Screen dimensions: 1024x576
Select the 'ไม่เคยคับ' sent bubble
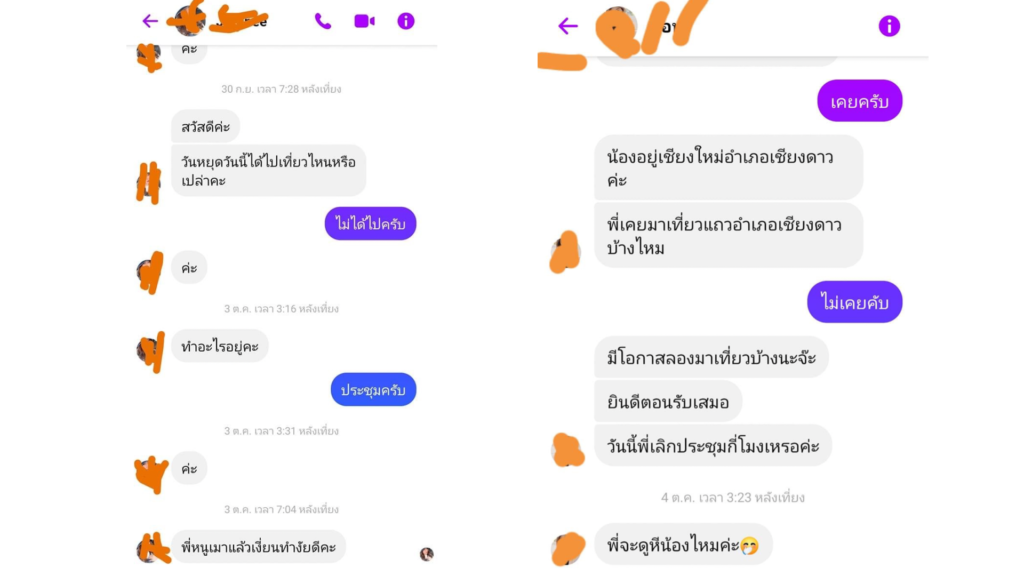click(854, 302)
